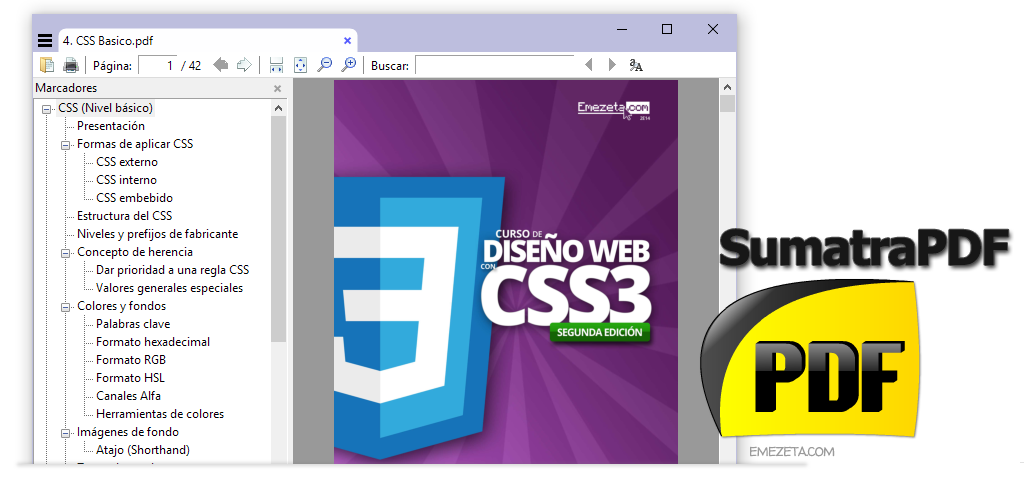Maximize the SumatraPDF window
This screenshot has height=484, width=1024.
pyautogui.click(x=667, y=29)
